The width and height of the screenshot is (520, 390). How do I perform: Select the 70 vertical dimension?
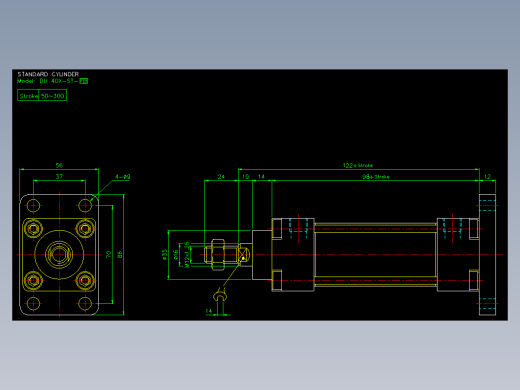(108, 254)
